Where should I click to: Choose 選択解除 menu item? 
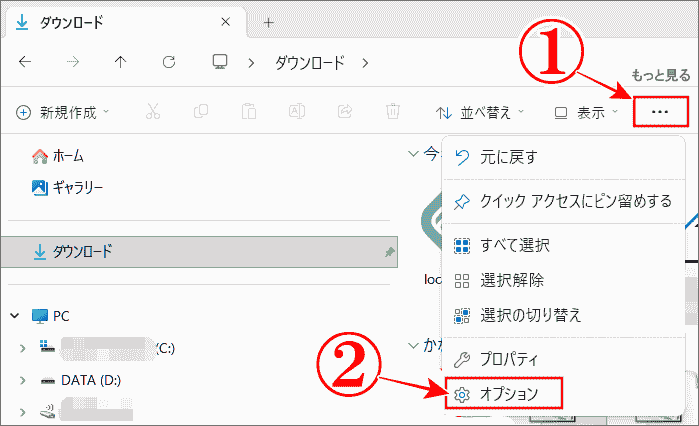[x=563, y=281]
